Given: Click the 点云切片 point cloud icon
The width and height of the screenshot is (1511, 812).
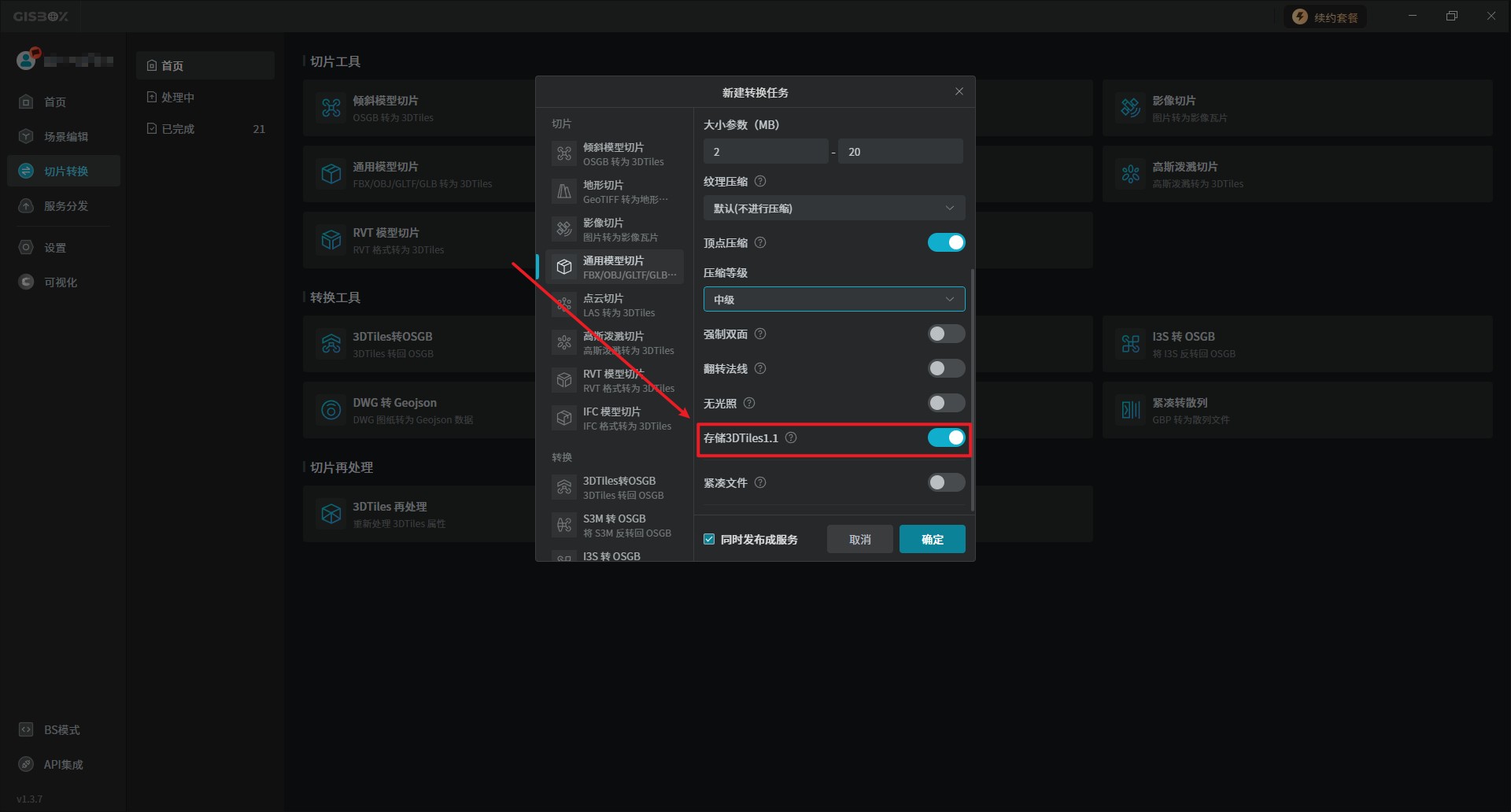Looking at the screenshot, I should tap(564, 304).
